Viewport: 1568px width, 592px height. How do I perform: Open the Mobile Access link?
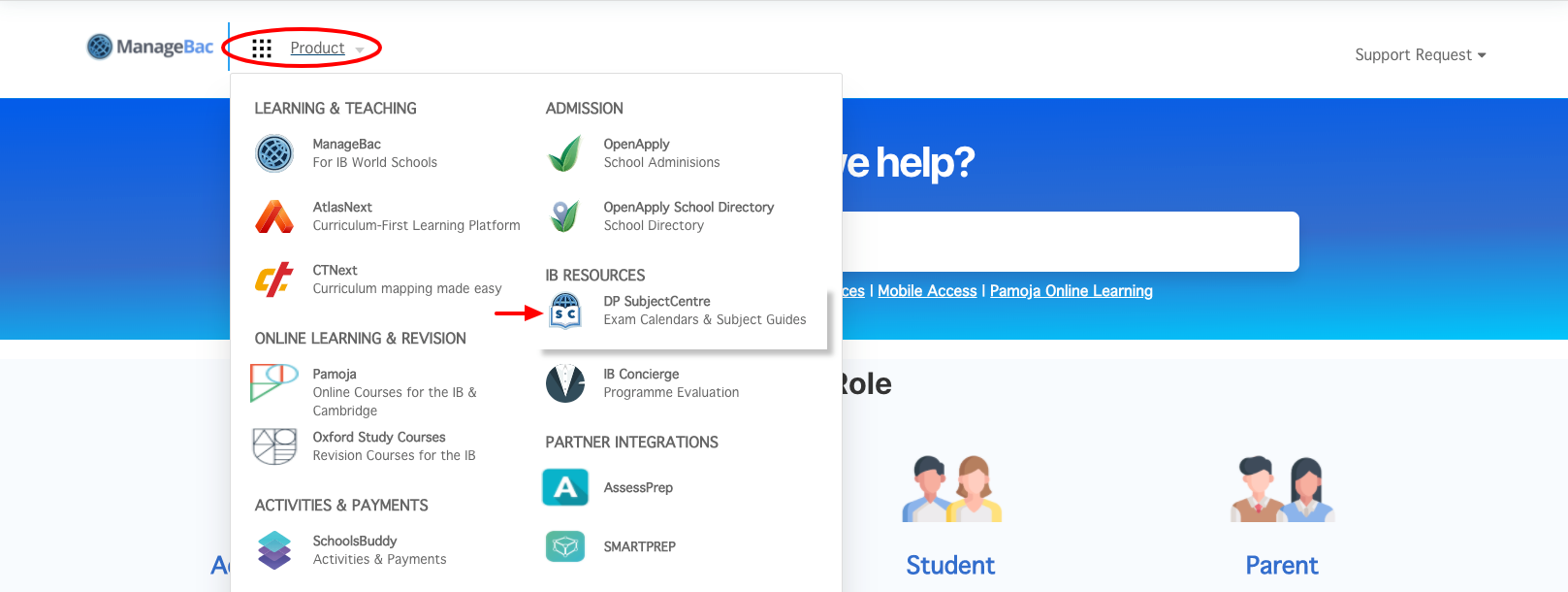tap(926, 290)
